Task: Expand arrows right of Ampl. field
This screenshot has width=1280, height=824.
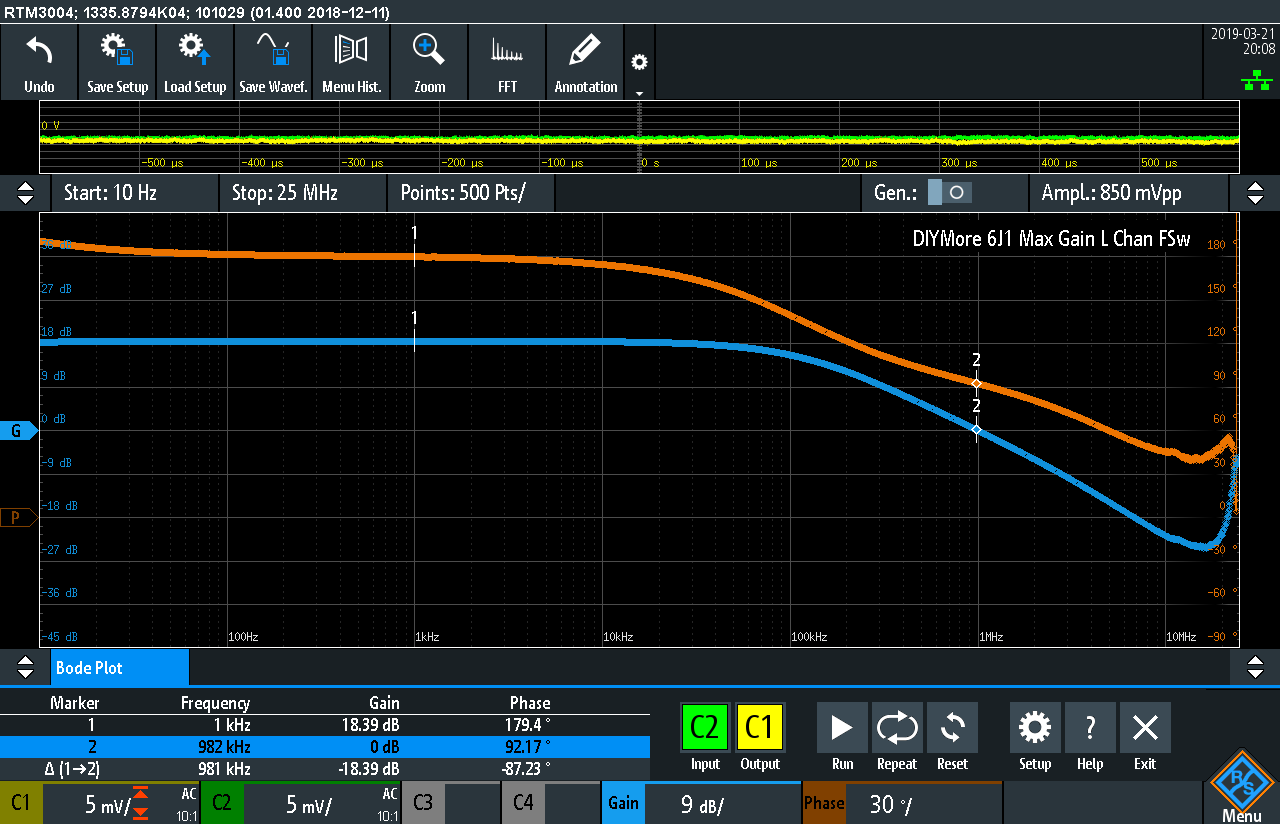Action: (1256, 192)
